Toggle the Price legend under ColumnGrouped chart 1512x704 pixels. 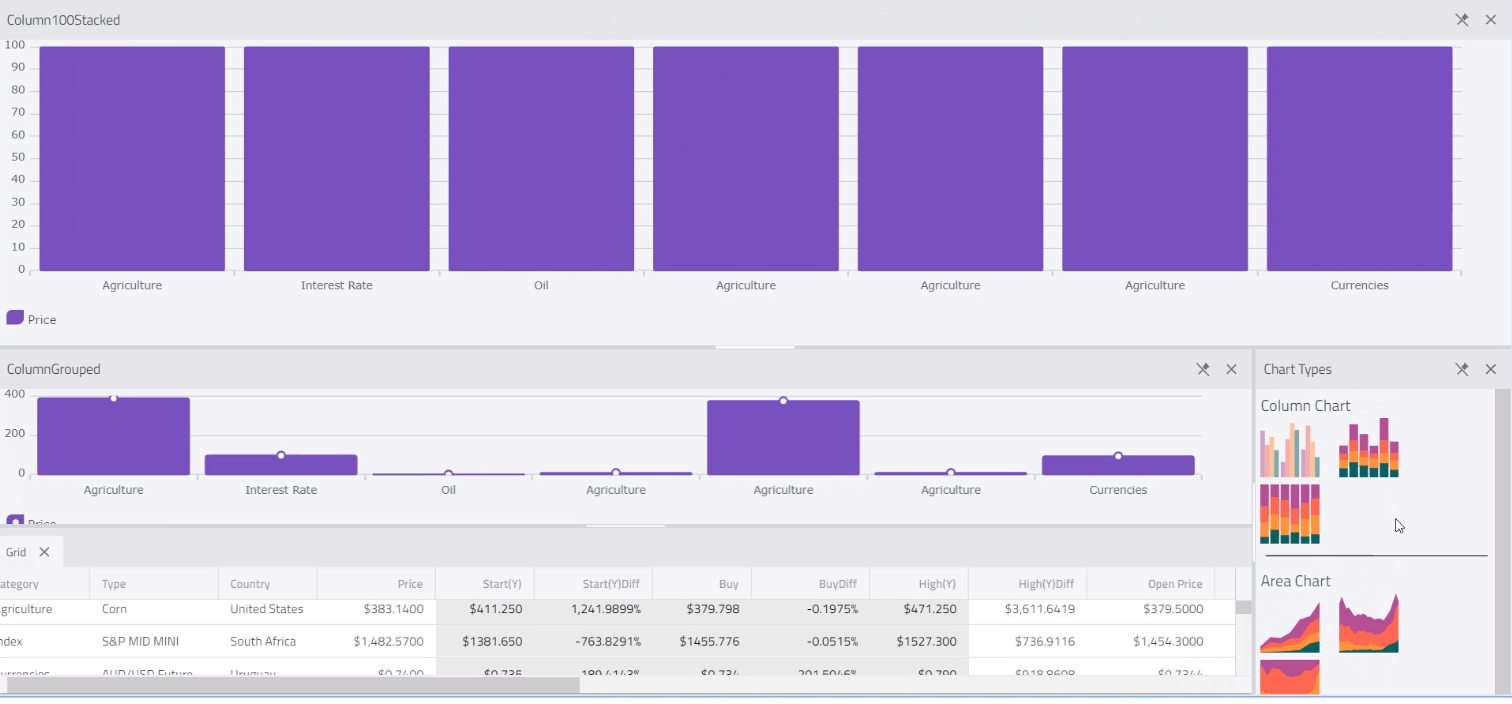click(x=33, y=521)
